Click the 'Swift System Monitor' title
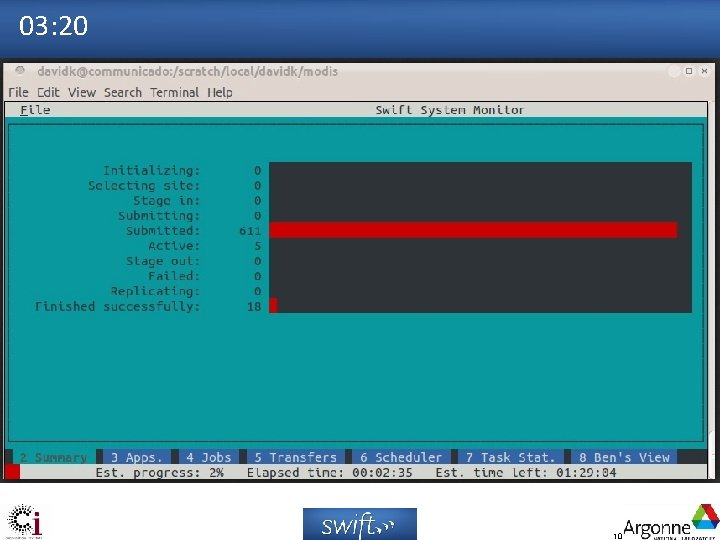The height and width of the screenshot is (540, 720). (450, 110)
